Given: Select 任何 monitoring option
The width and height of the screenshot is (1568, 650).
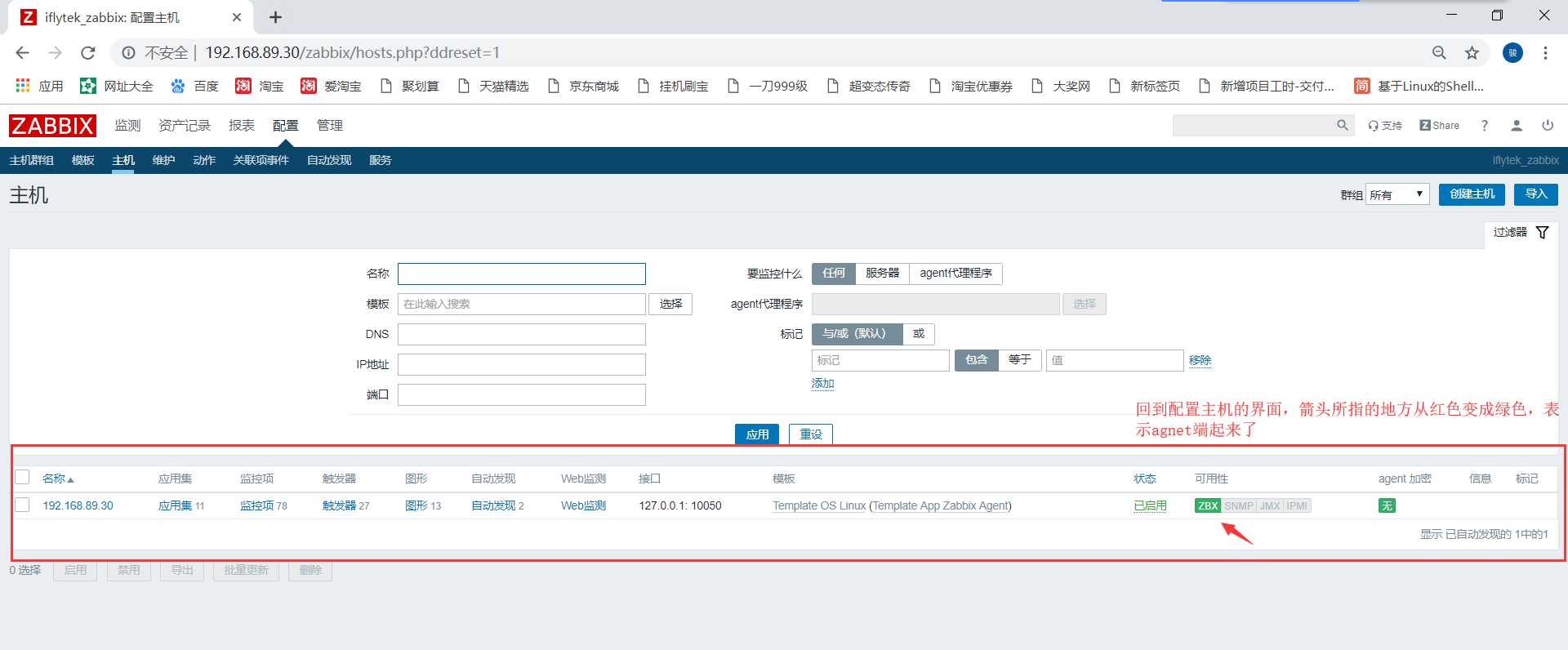Looking at the screenshot, I should click(834, 274).
